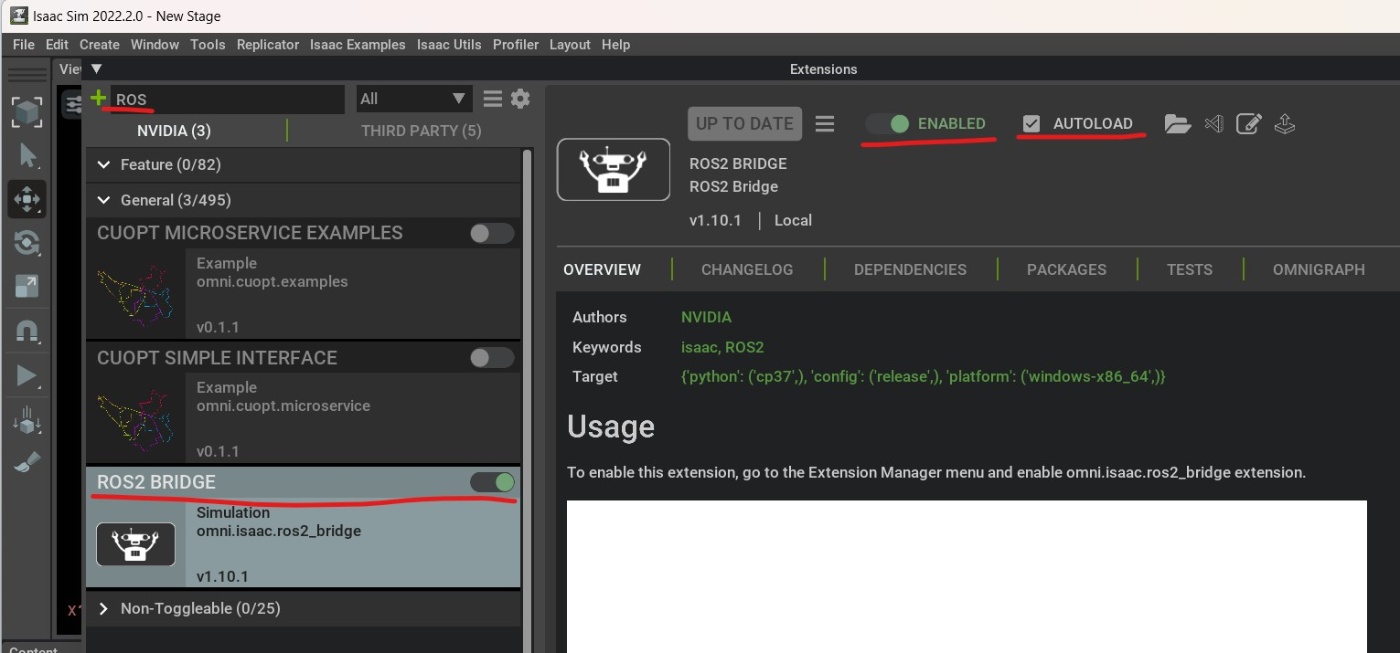Click the physics drop tool icon
This screenshot has width=1400, height=653.
tap(27, 420)
